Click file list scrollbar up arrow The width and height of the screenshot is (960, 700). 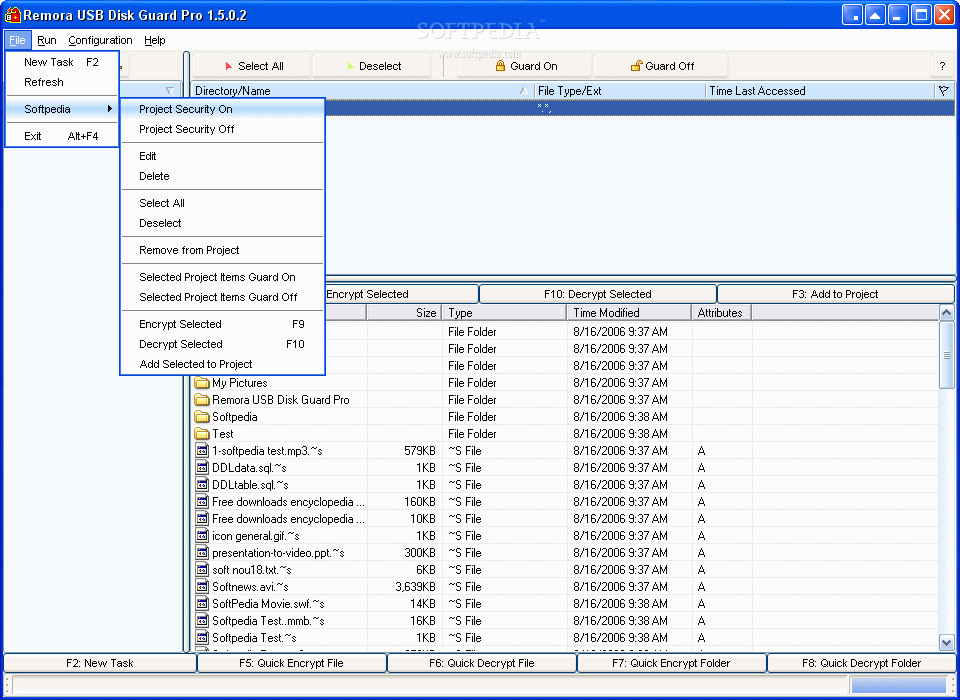point(947,313)
